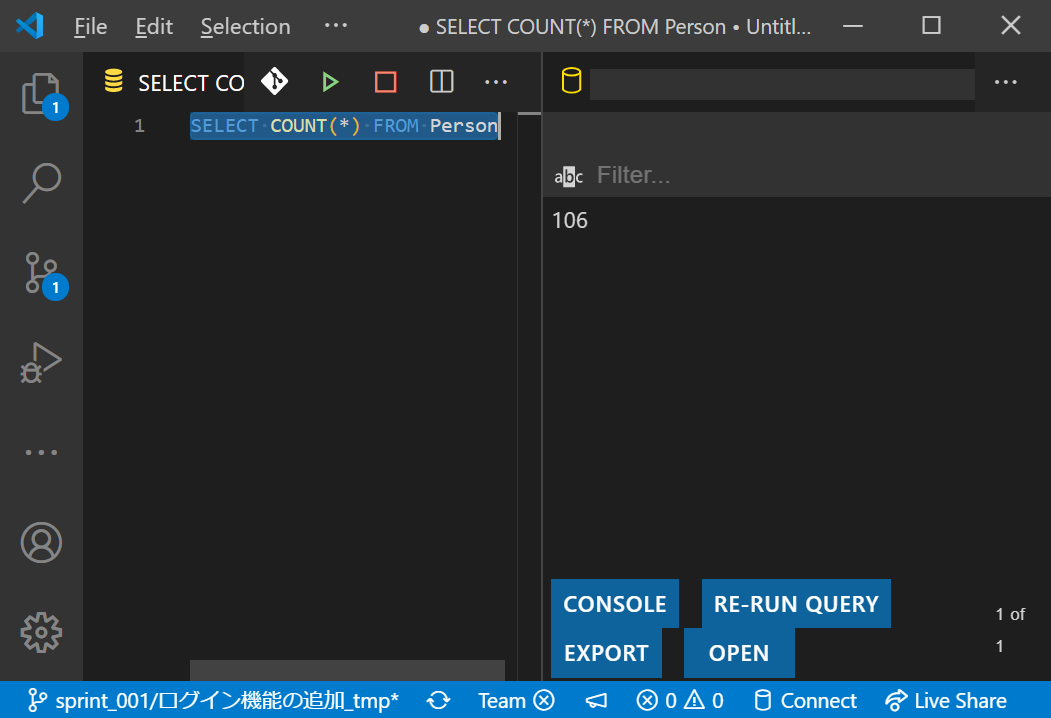Run the SQL query with the green play icon
The height and width of the screenshot is (718, 1051).
pos(330,82)
